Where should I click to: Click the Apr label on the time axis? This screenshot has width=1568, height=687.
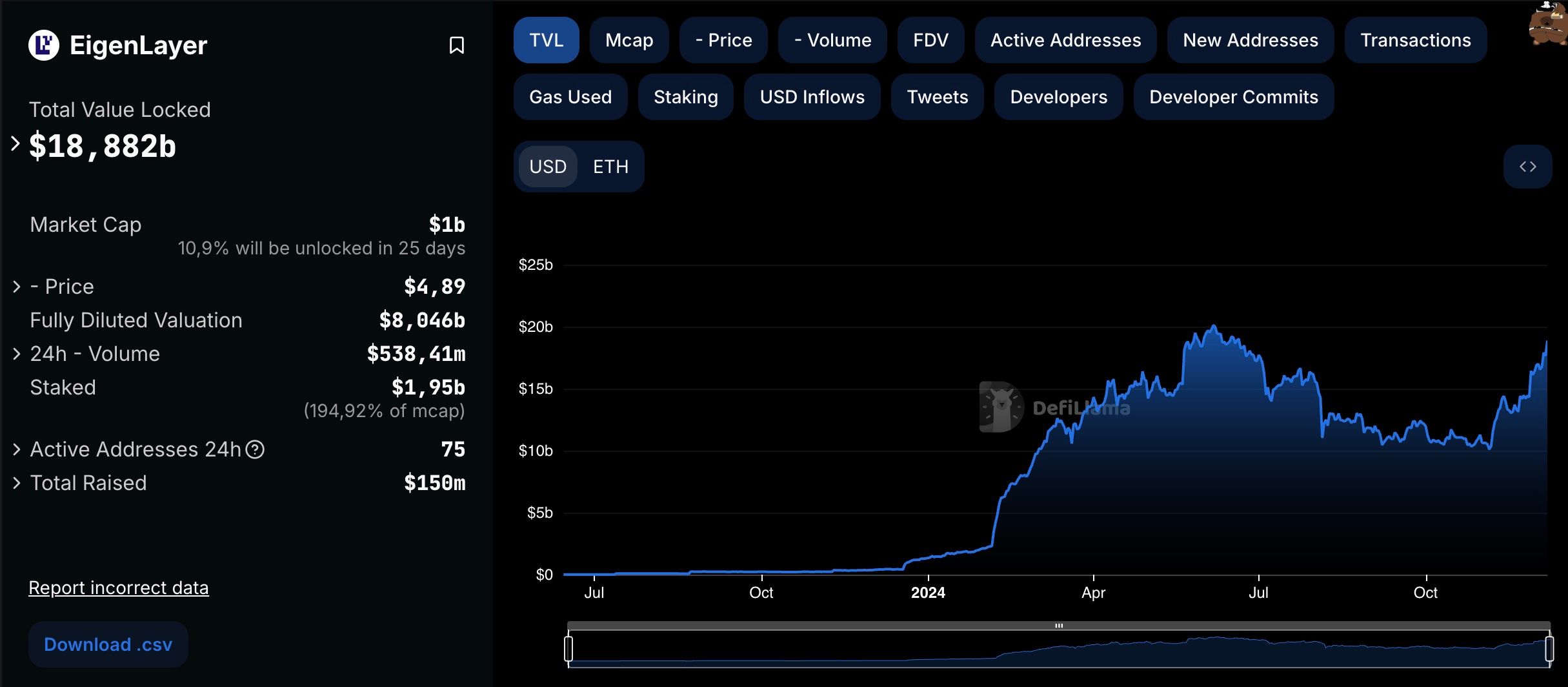[x=1094, y=593]
